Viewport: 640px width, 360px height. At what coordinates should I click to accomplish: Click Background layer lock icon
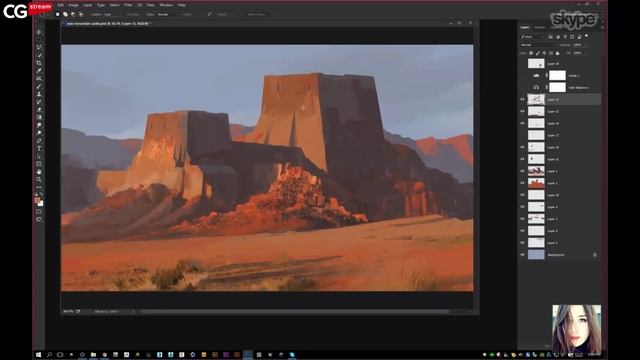(x=595, y=255)
